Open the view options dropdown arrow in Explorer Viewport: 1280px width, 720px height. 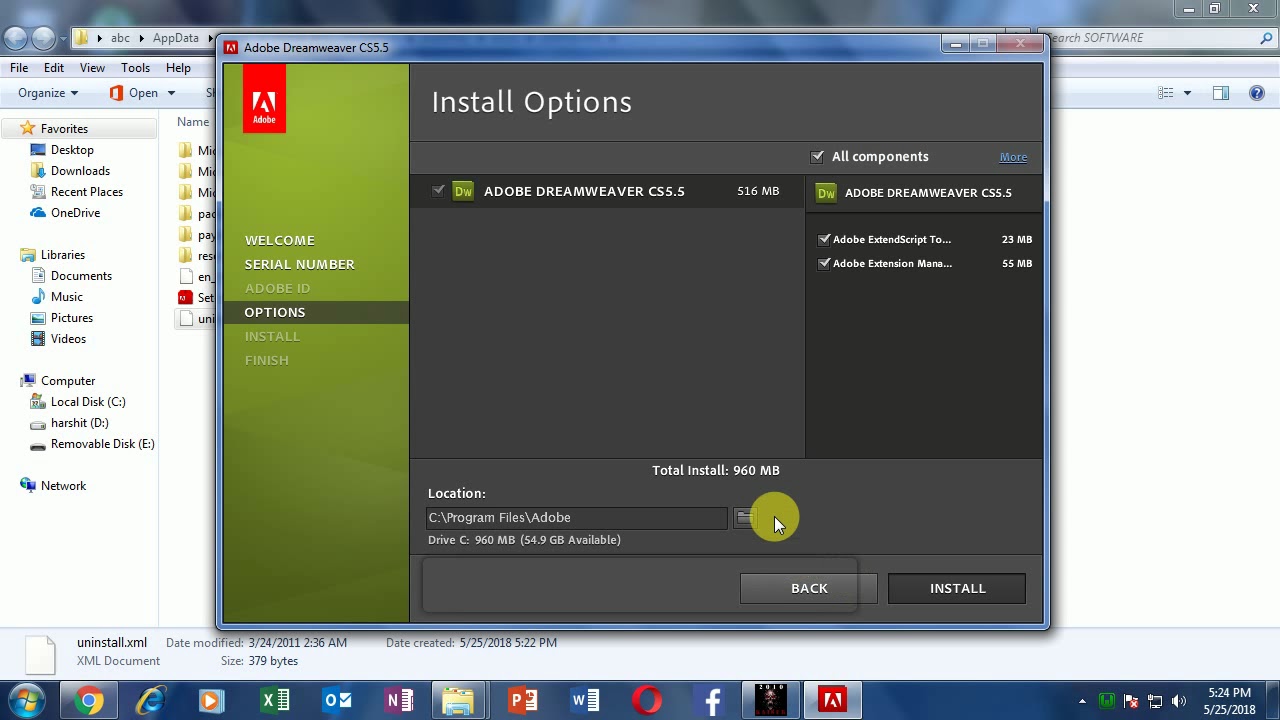[1187, 93]
